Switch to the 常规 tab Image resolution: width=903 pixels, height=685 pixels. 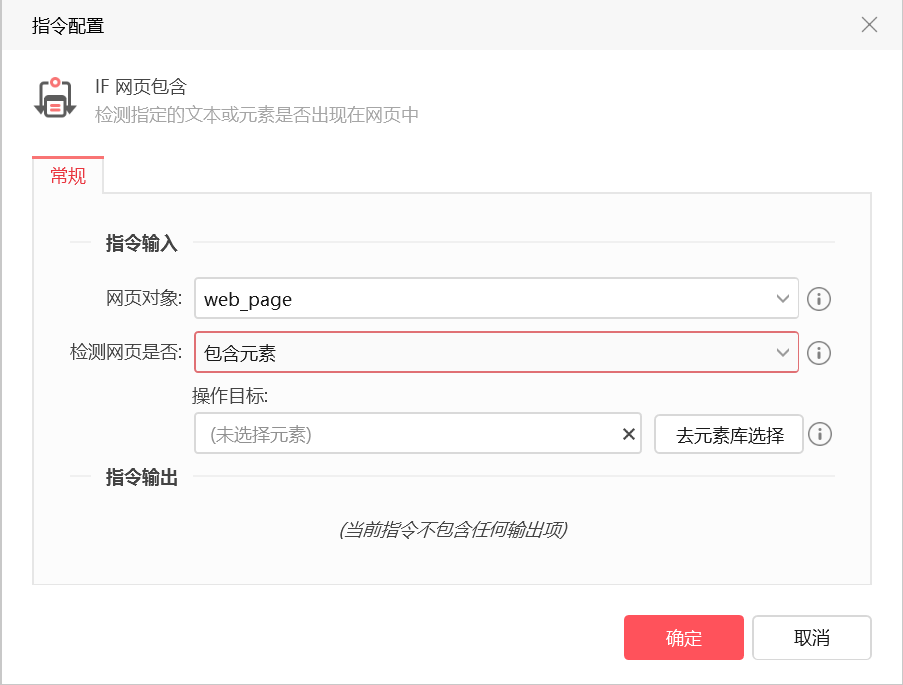coord(68,176)
